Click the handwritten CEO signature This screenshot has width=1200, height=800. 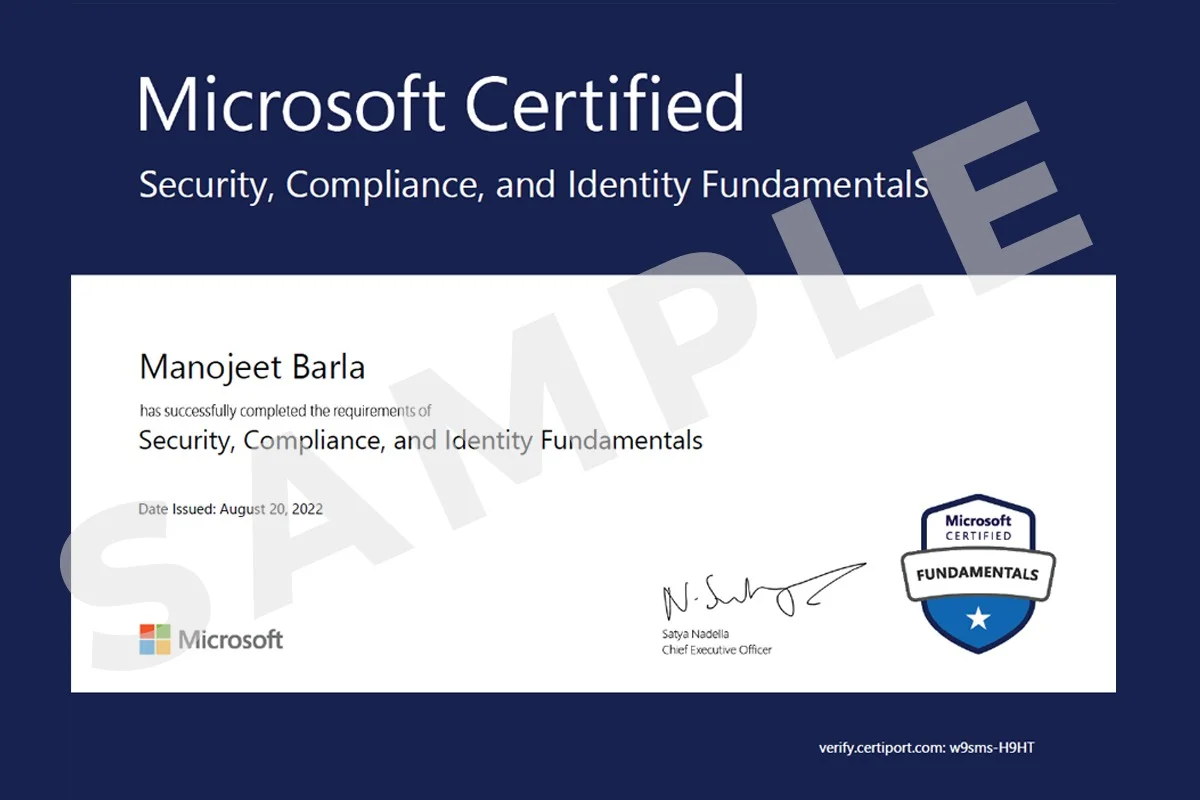[x=760, y=595]
